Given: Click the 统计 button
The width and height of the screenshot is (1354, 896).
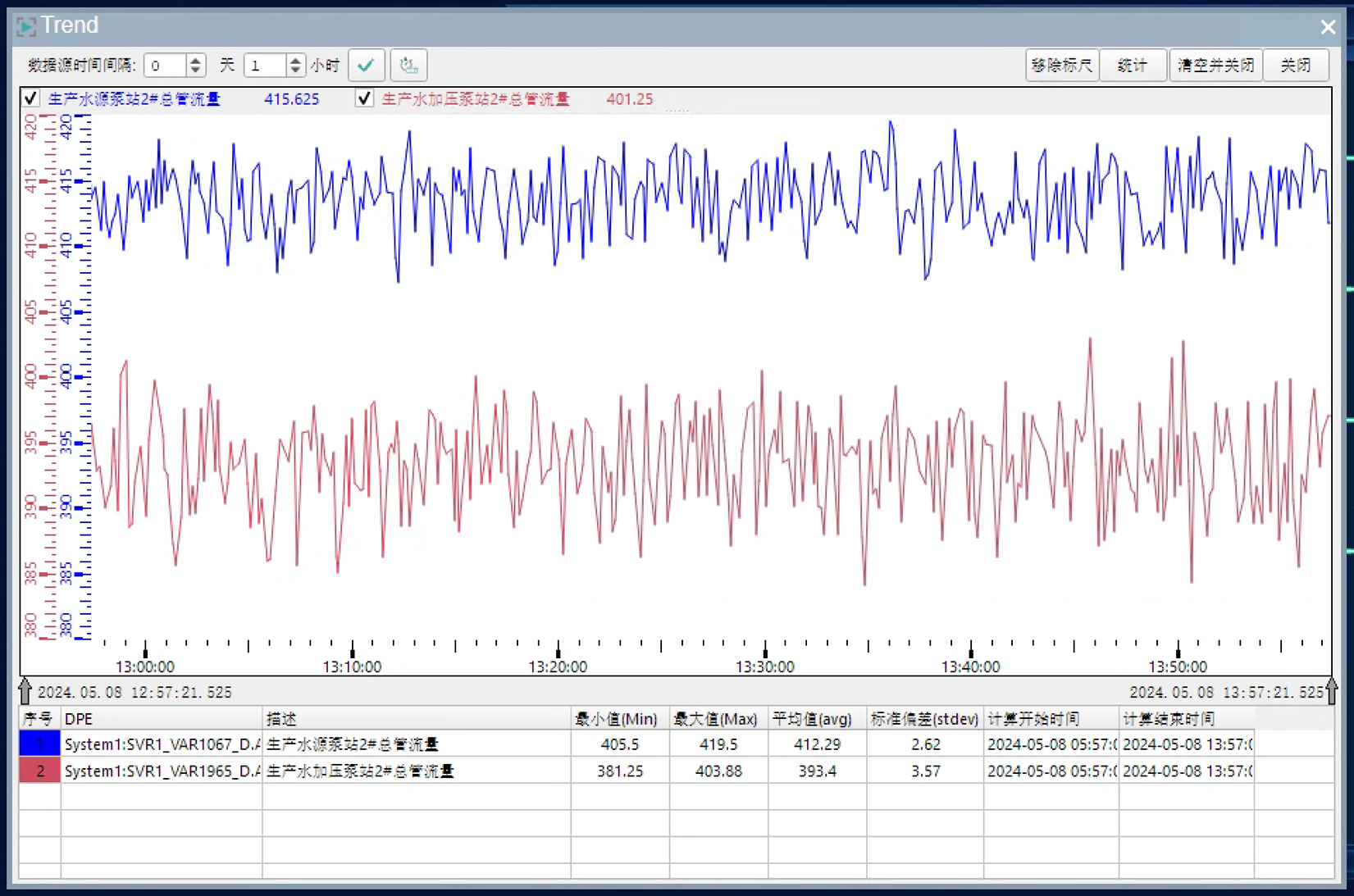Looking at the screenshot, I should click(x=1133, y=65).
